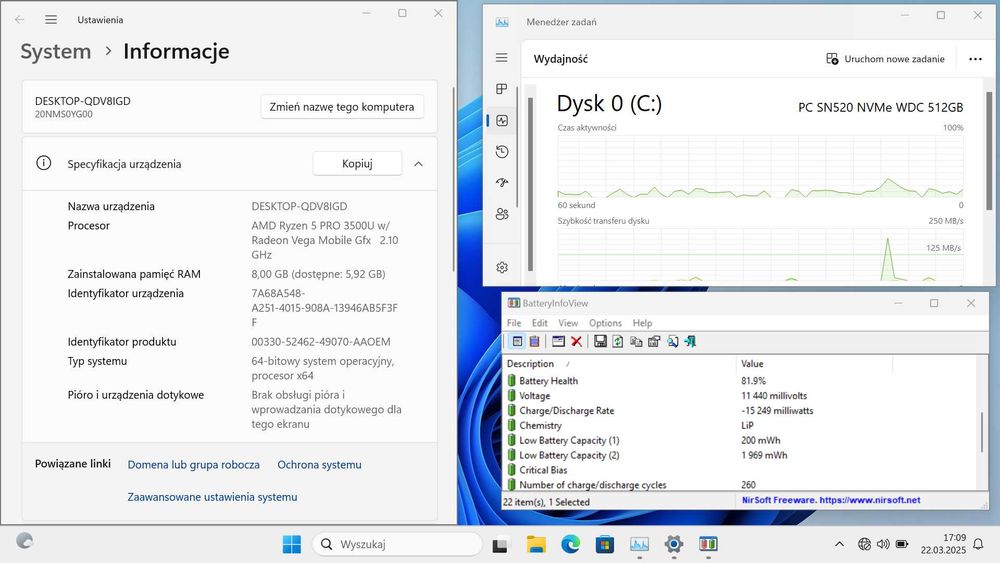The height and width of the screenshot is (563, 1000).
Task: Click Task Manager performance pane scrollbar
Action: click(989, 150)
